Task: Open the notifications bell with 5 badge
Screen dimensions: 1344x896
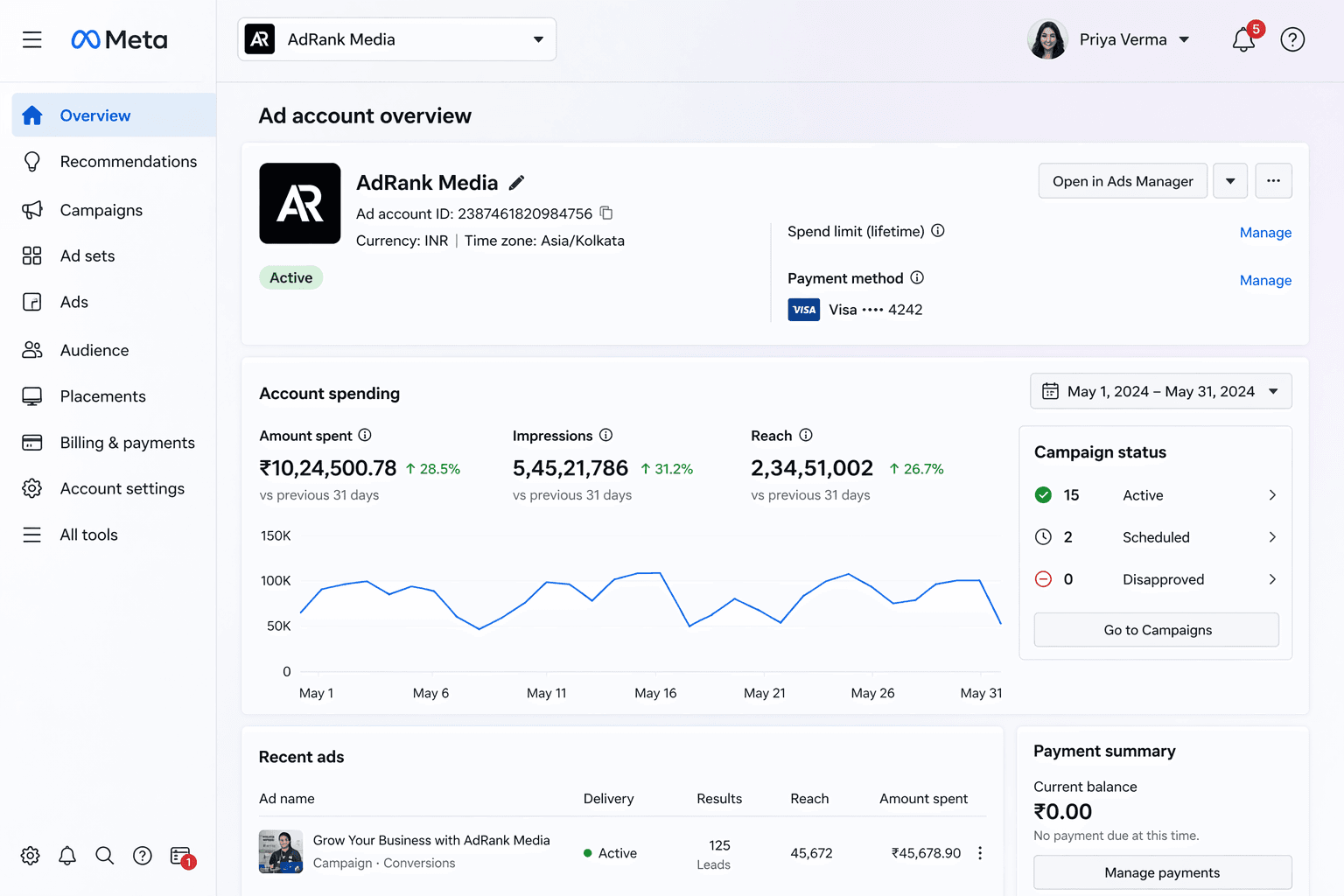Action: (x=1244, y=39)
